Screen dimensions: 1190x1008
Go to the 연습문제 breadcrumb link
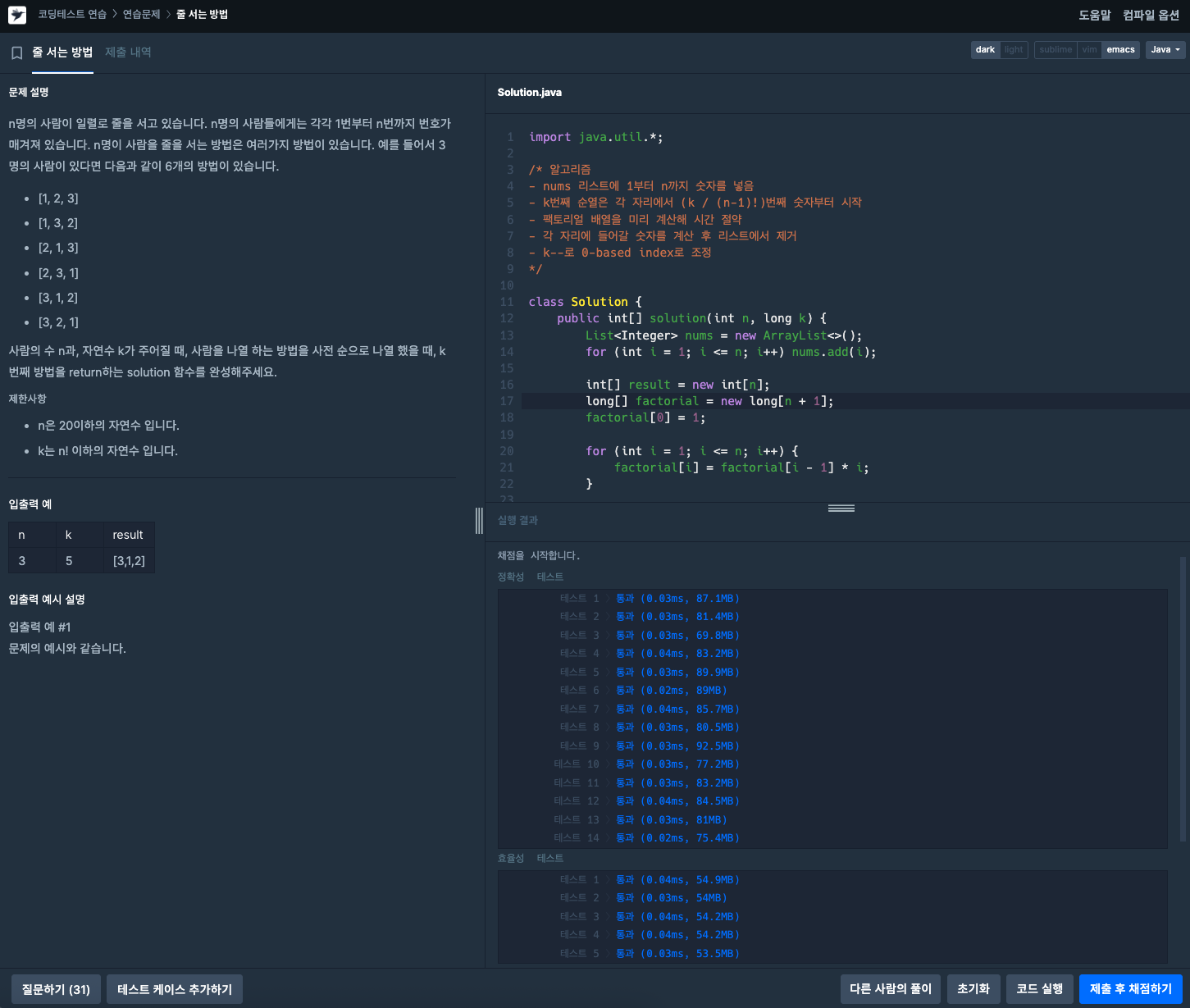142,15
